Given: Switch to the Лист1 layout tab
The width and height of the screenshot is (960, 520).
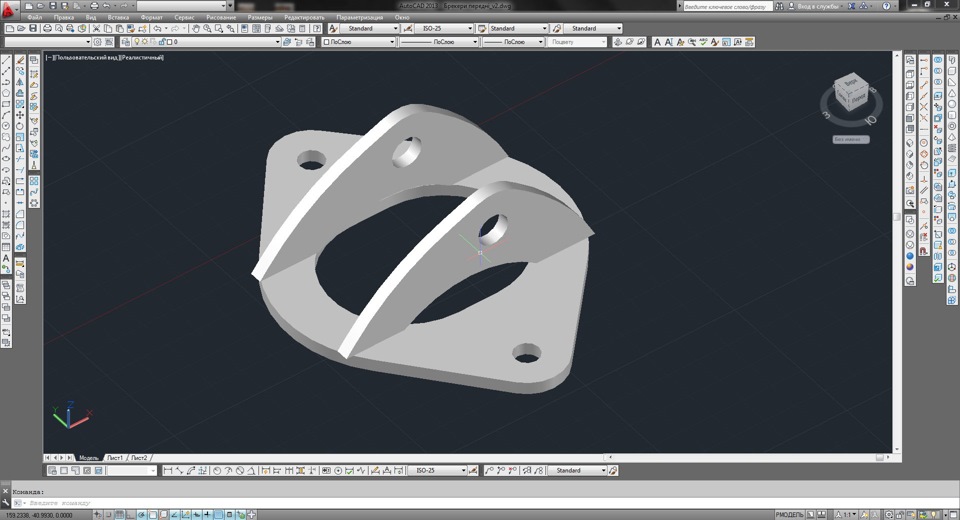Looking at the screenshot, I should 115,458.
